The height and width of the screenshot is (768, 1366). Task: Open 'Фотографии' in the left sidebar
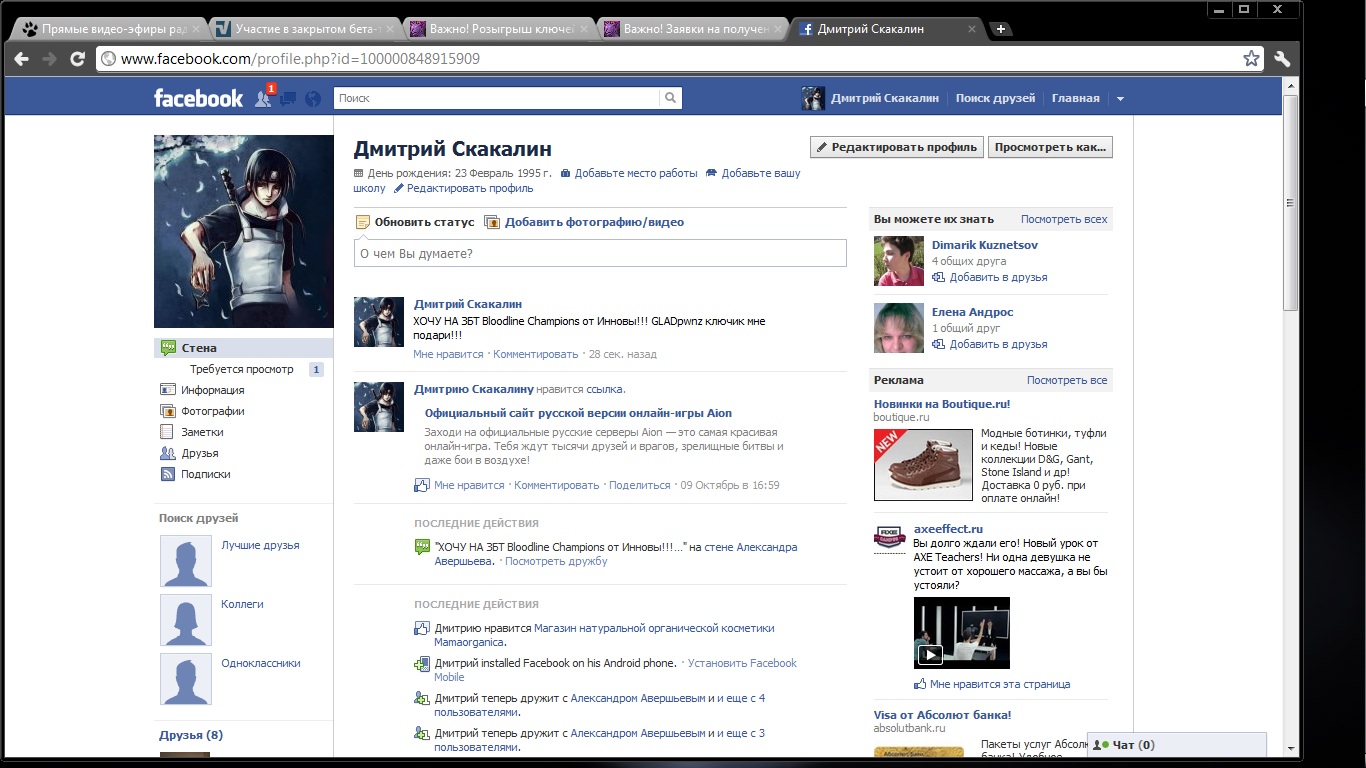tap(212, 411)
